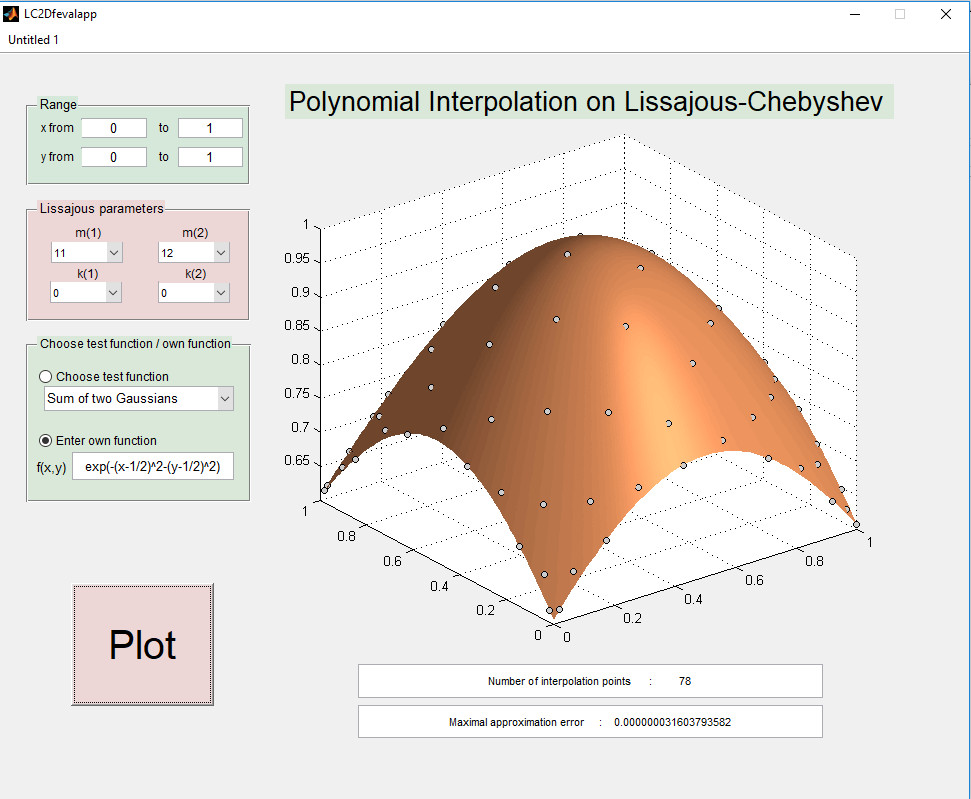Click the Maximal approximation error value
Viewport: 971px width, 799px height.
(x=673, y=722)
